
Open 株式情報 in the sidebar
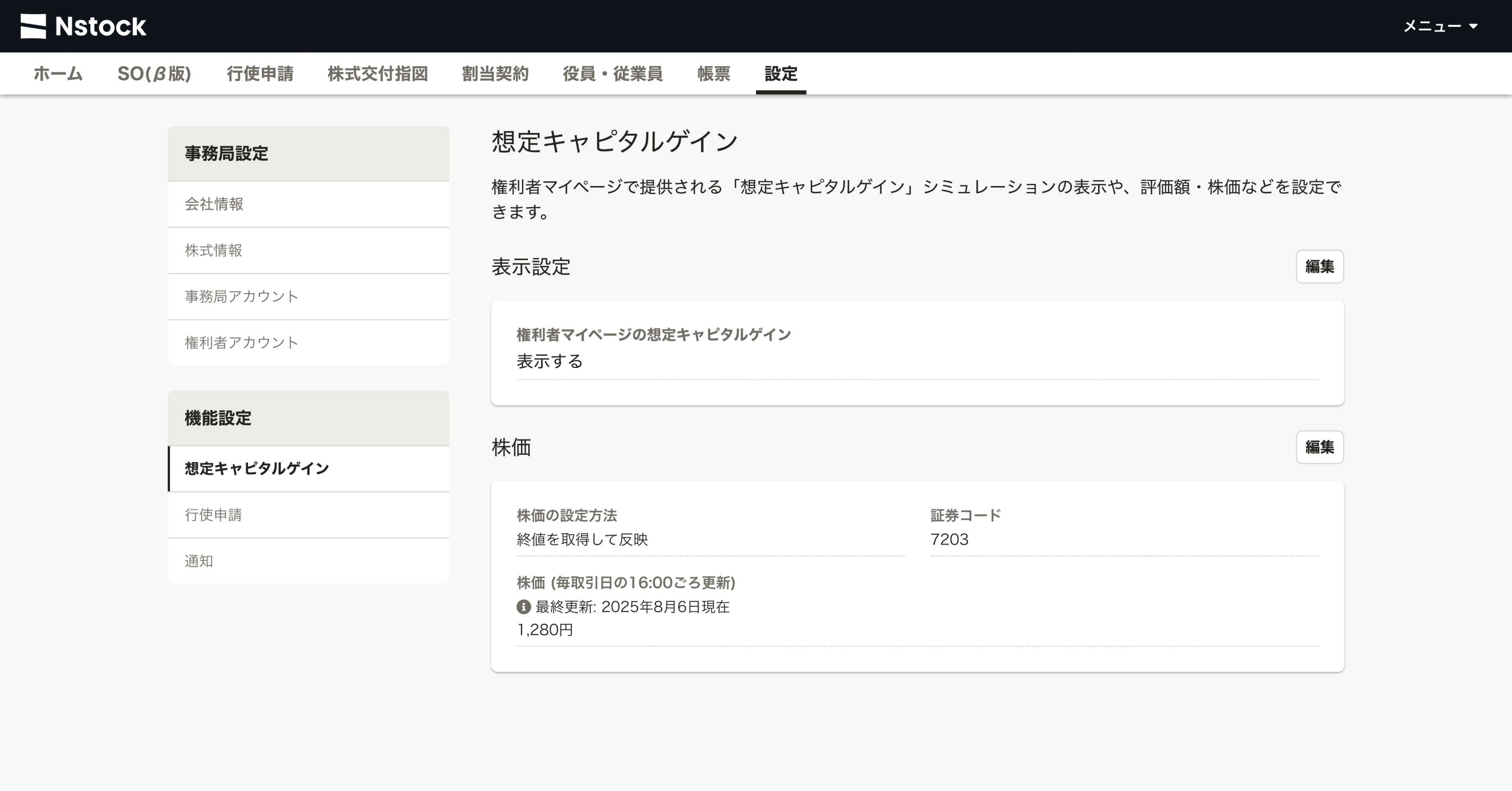(308, 251)
